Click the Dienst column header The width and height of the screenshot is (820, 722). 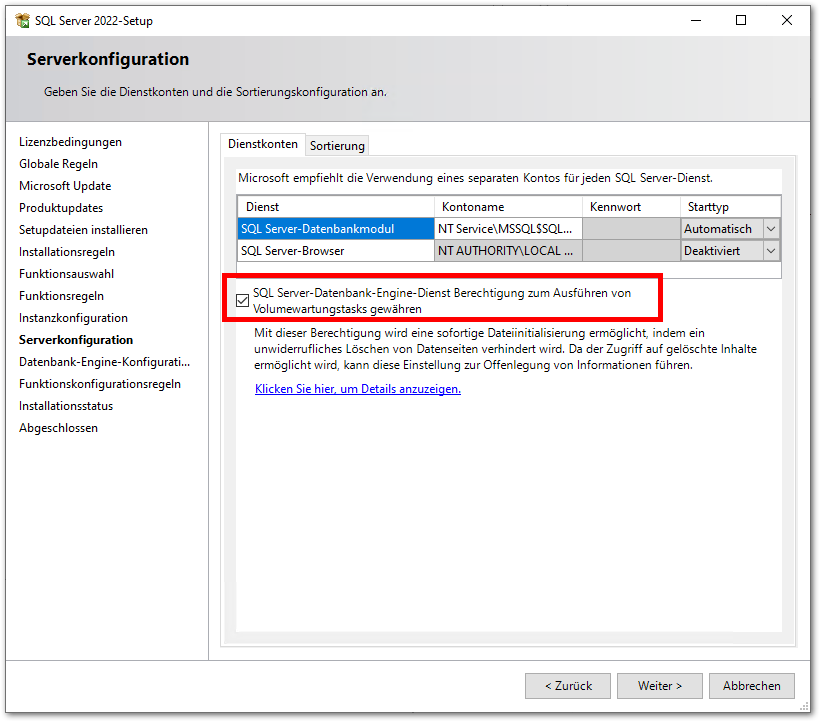coord(335,207)
